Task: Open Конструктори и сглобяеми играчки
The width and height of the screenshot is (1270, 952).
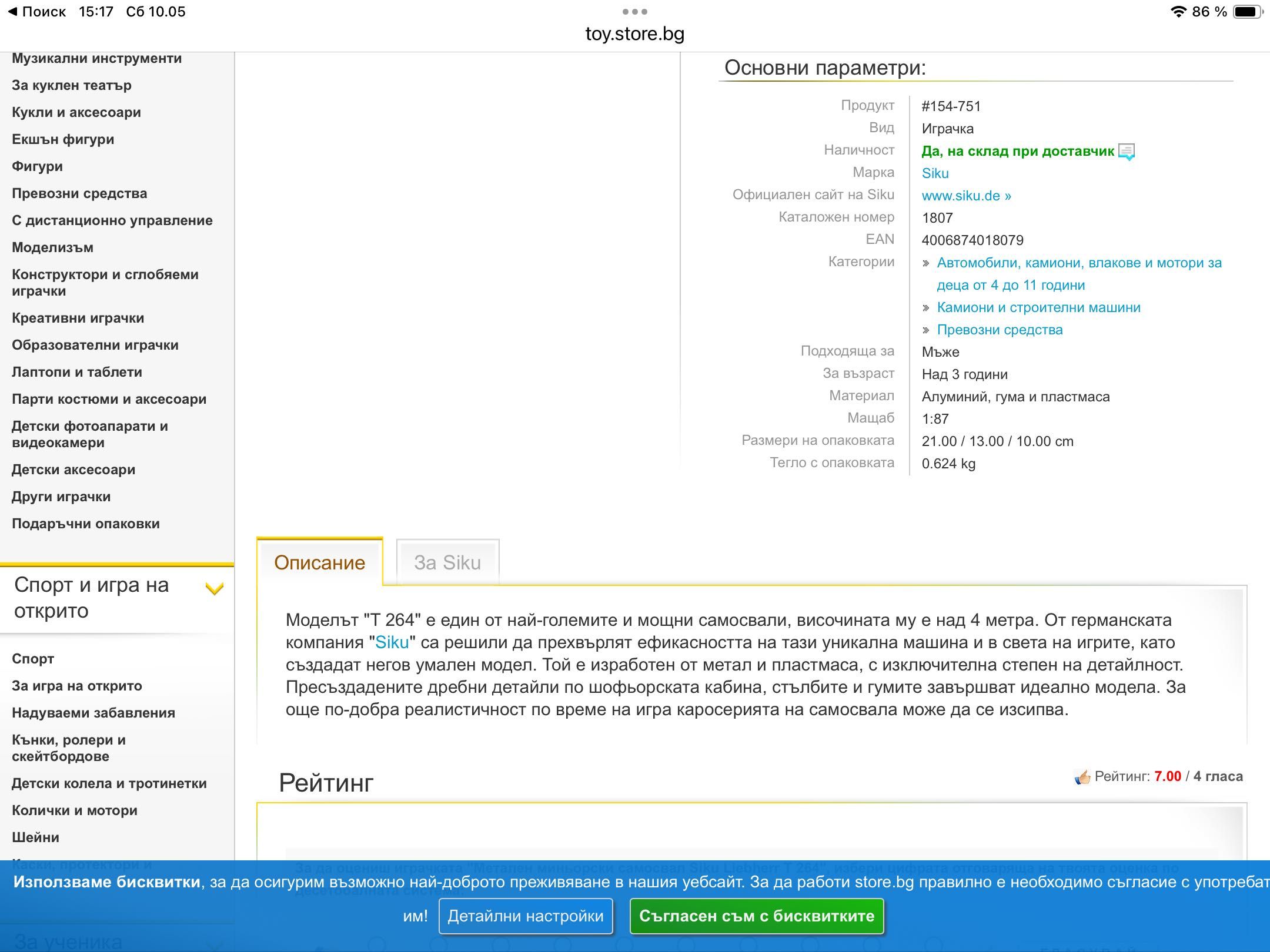Action: 105,283
